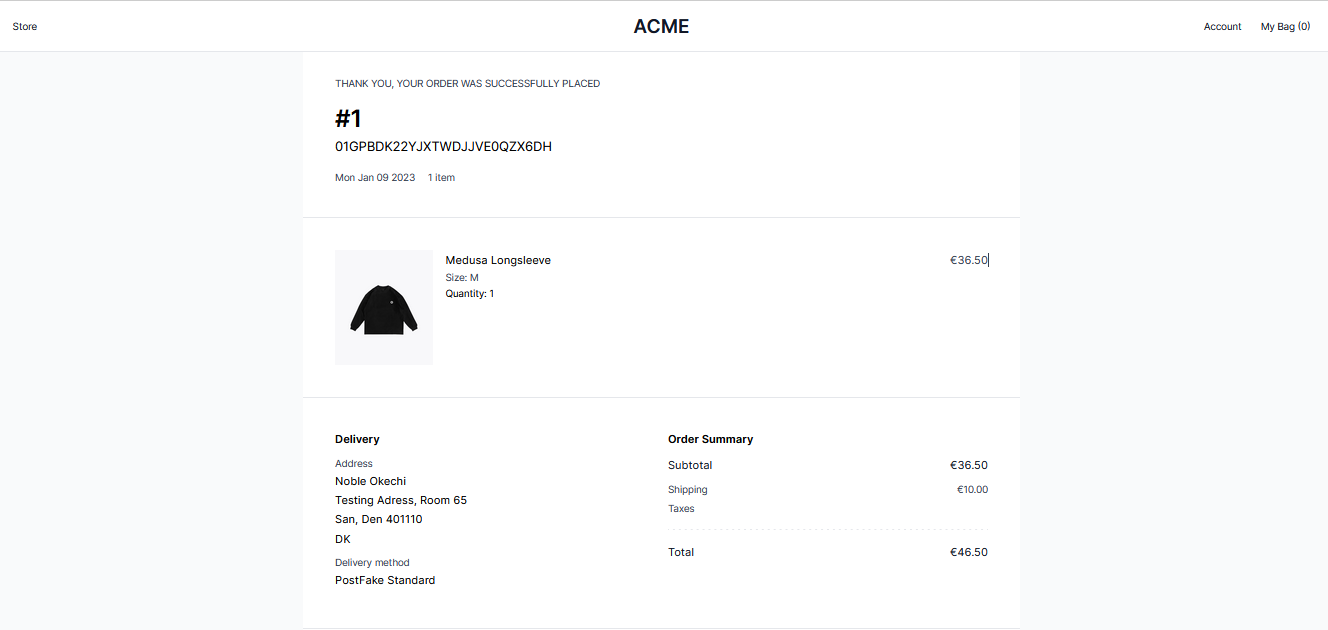This screenshot has height=630, width=1328.
Task: Click the customer name Noble Okechi
Action: tap(370, 481)
